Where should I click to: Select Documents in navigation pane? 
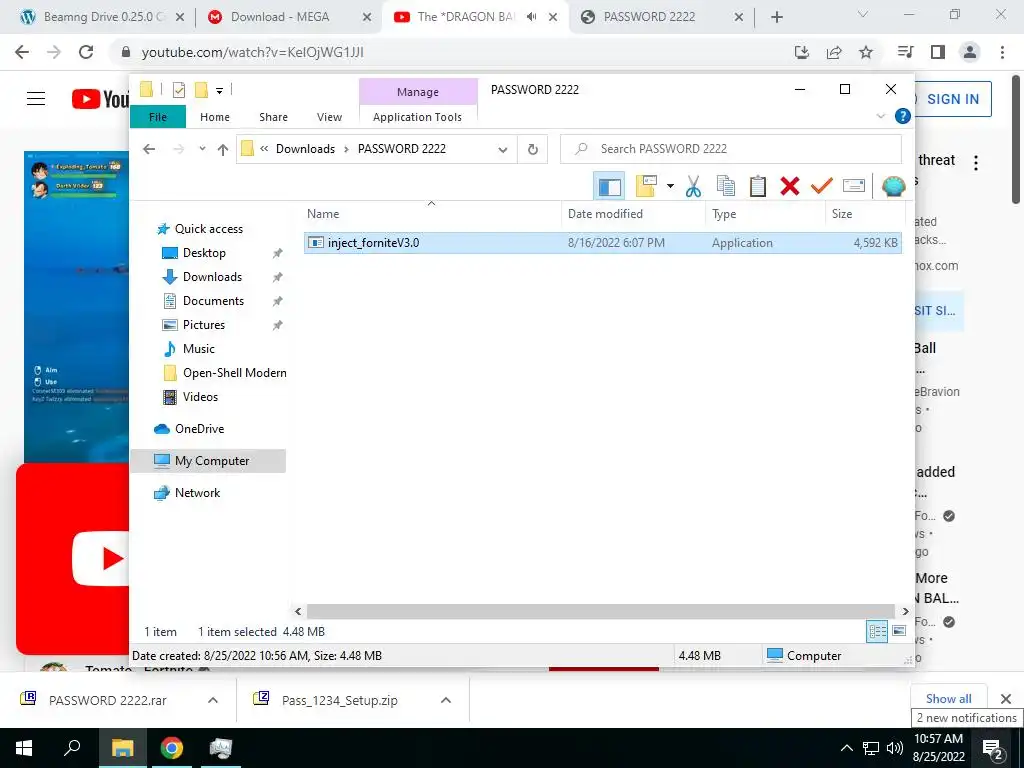pos(213,301)
